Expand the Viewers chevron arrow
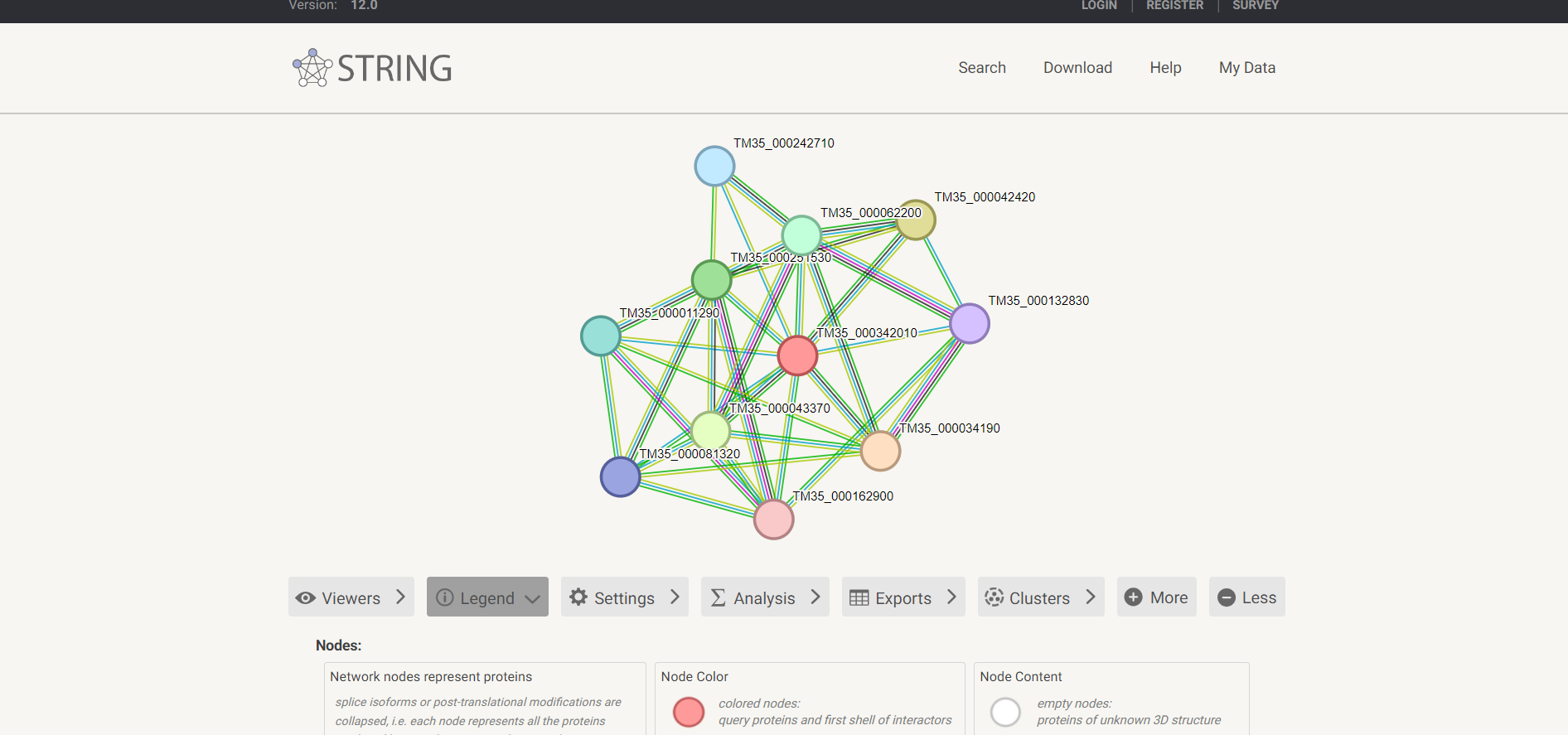 pyautogui.click(x=400, y=597)
